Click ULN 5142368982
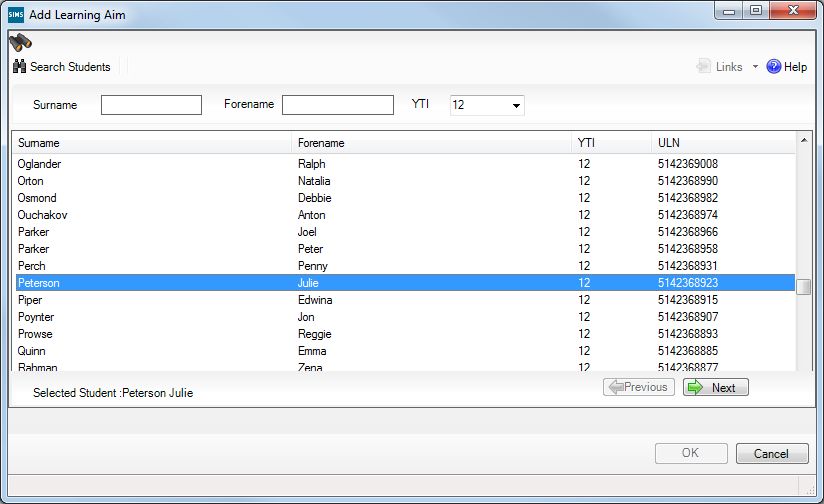Screen dimensions: 824x504 tap(688, 198)
